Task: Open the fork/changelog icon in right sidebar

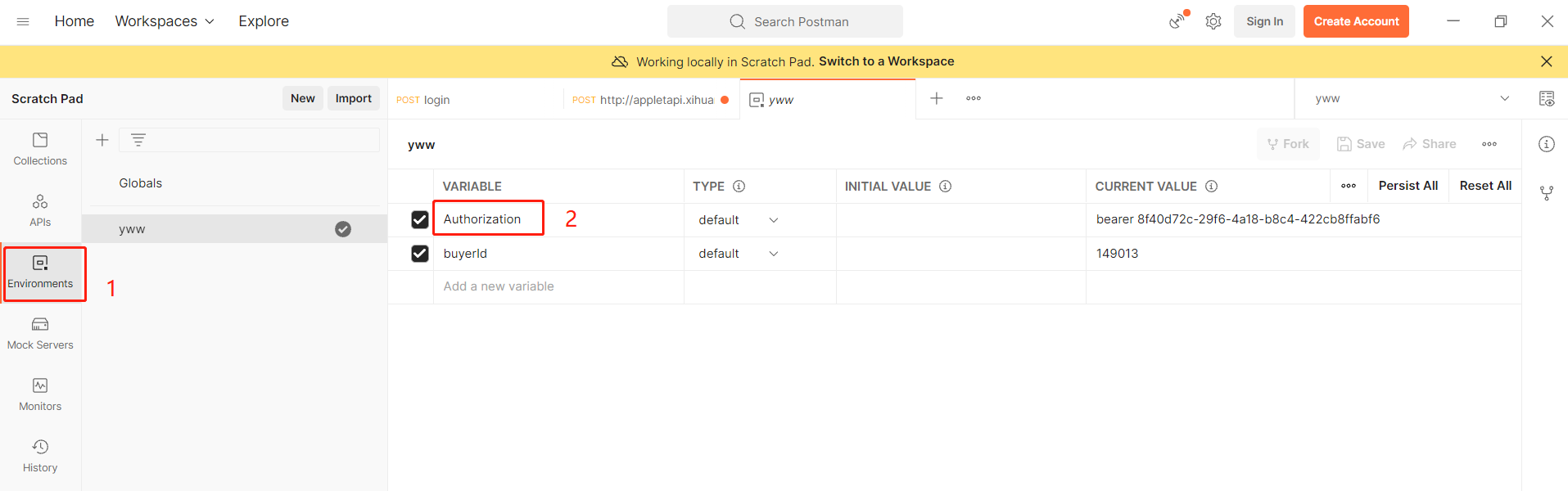Action: [x=1547, y=193]
